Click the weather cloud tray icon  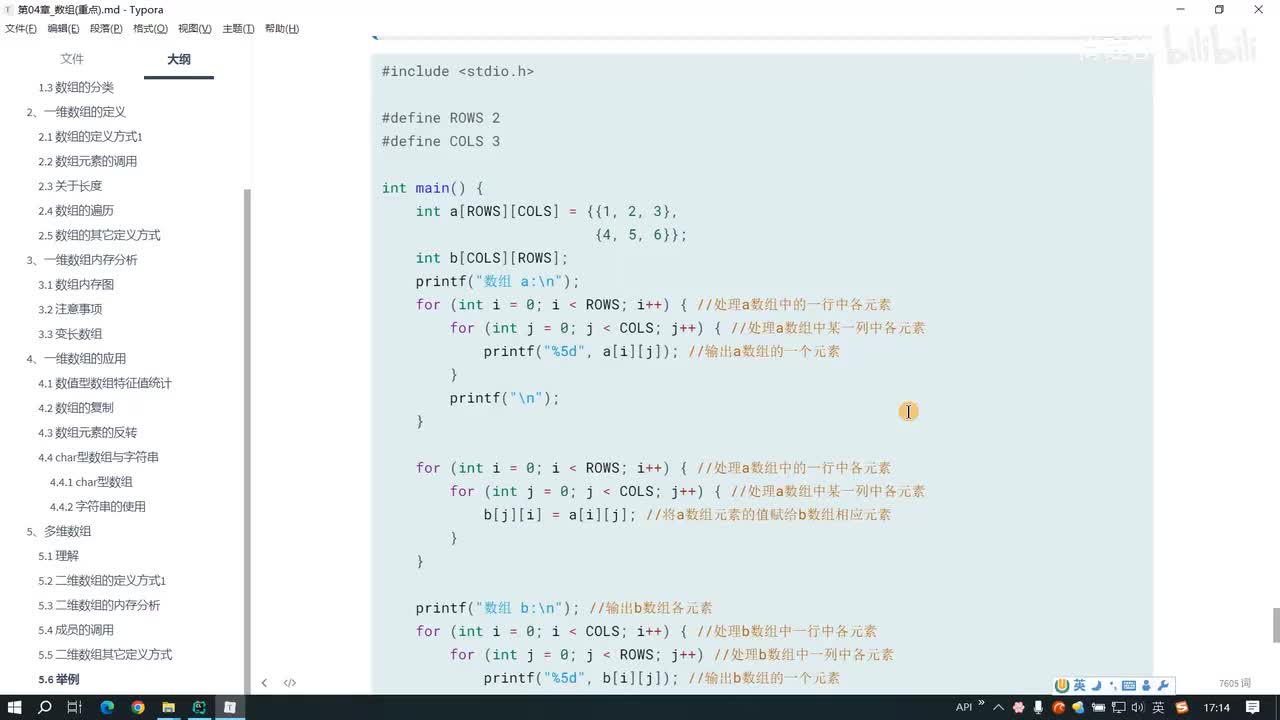[x=1079, y=707]
